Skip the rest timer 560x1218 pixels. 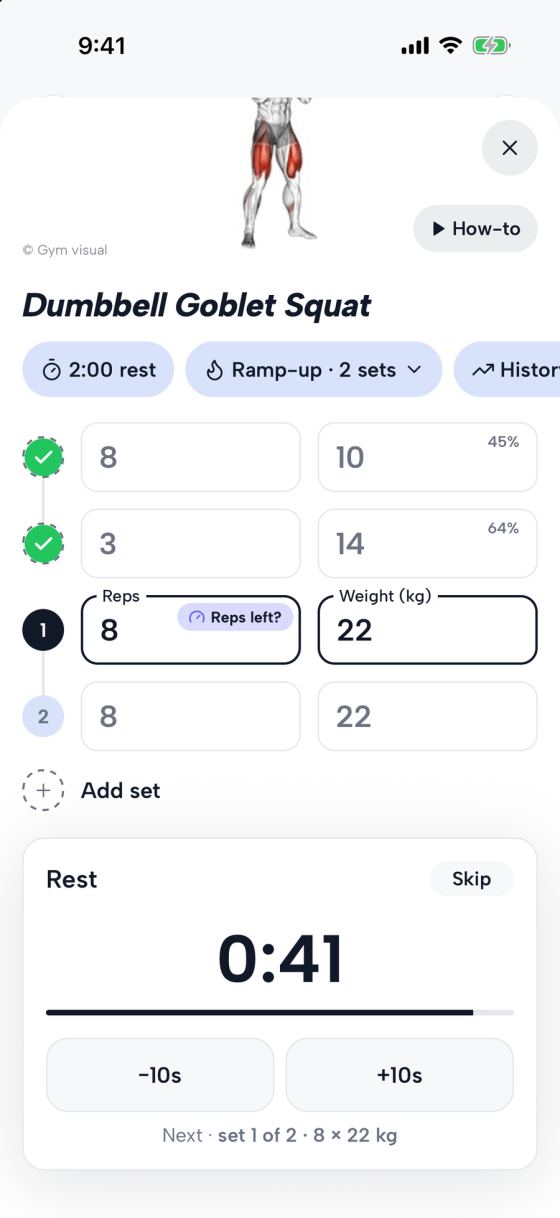tap(471, 879)
